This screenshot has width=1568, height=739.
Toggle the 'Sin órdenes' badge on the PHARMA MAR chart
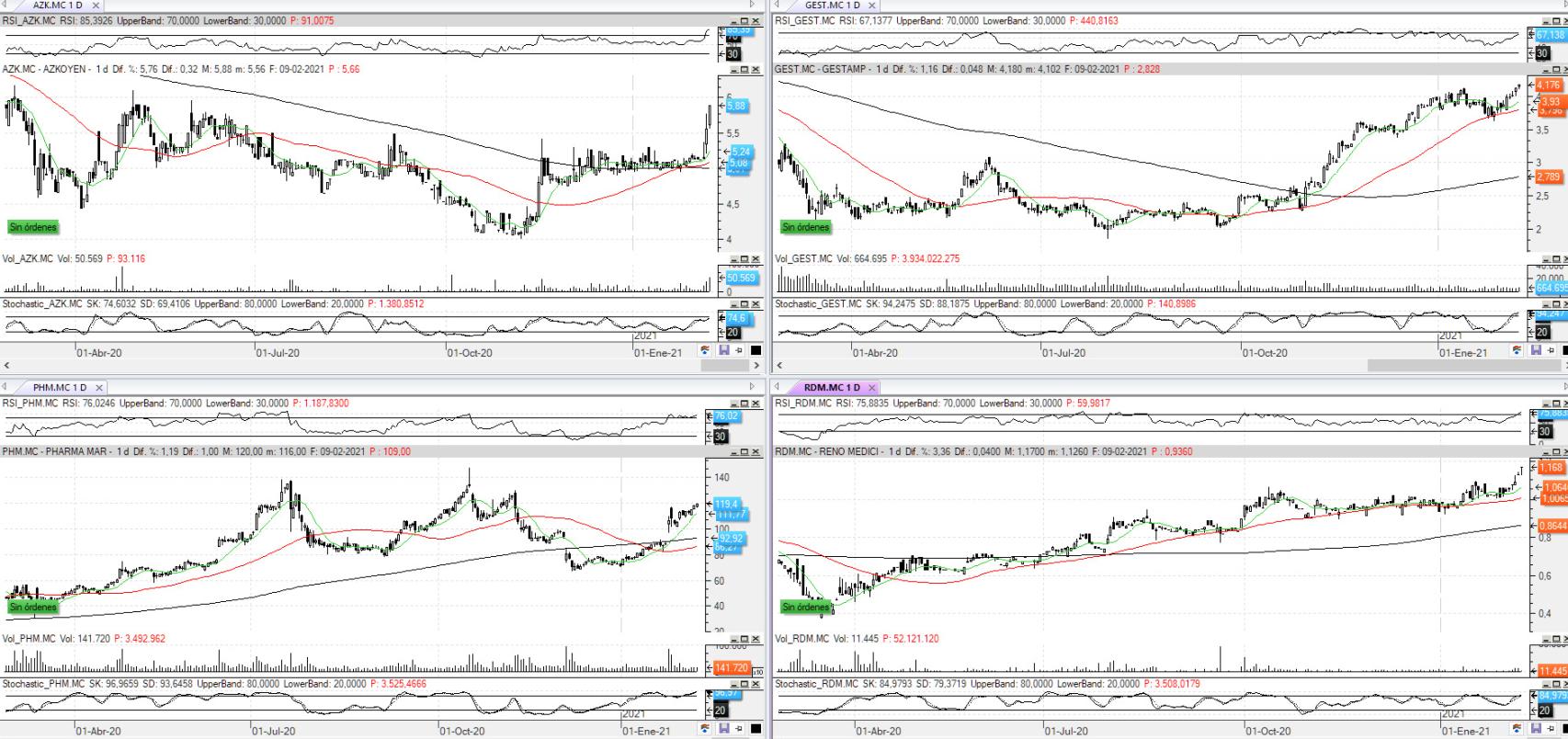33,607
